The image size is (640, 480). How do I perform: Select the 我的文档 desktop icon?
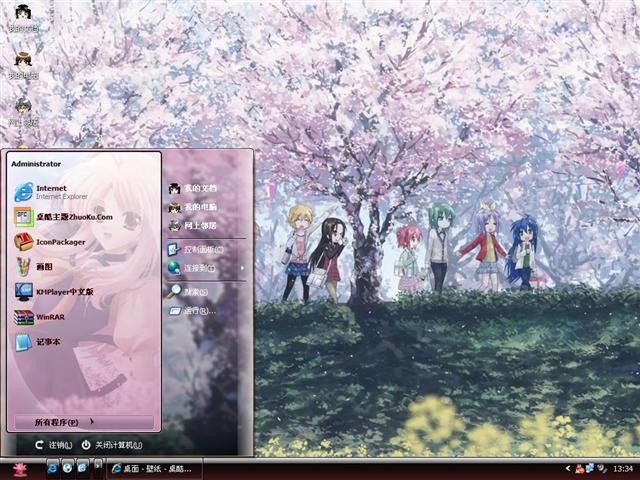(24, 18)
